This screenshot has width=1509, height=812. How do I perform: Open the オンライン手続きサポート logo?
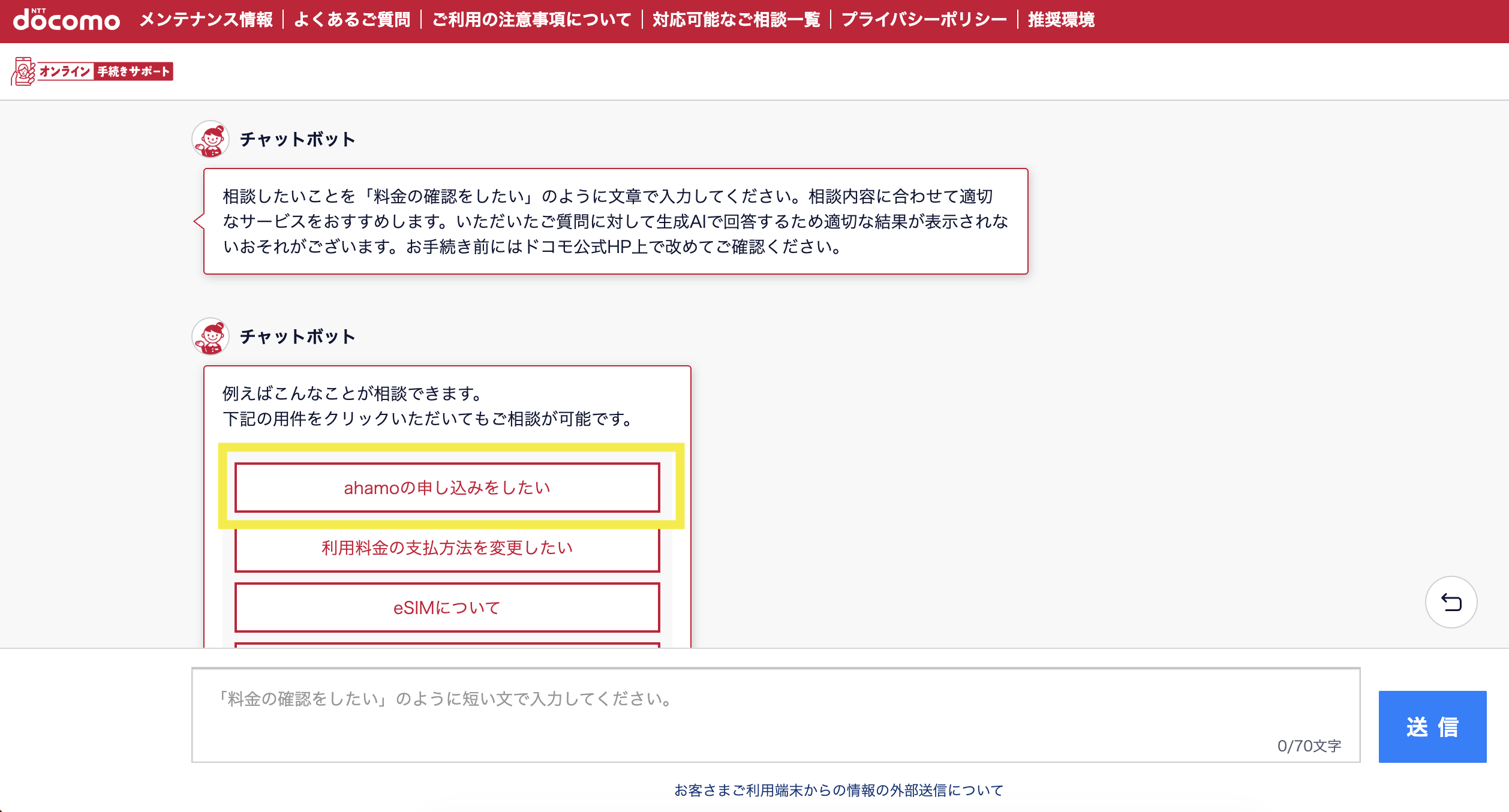pyautogui.click(x=92, y=71)
